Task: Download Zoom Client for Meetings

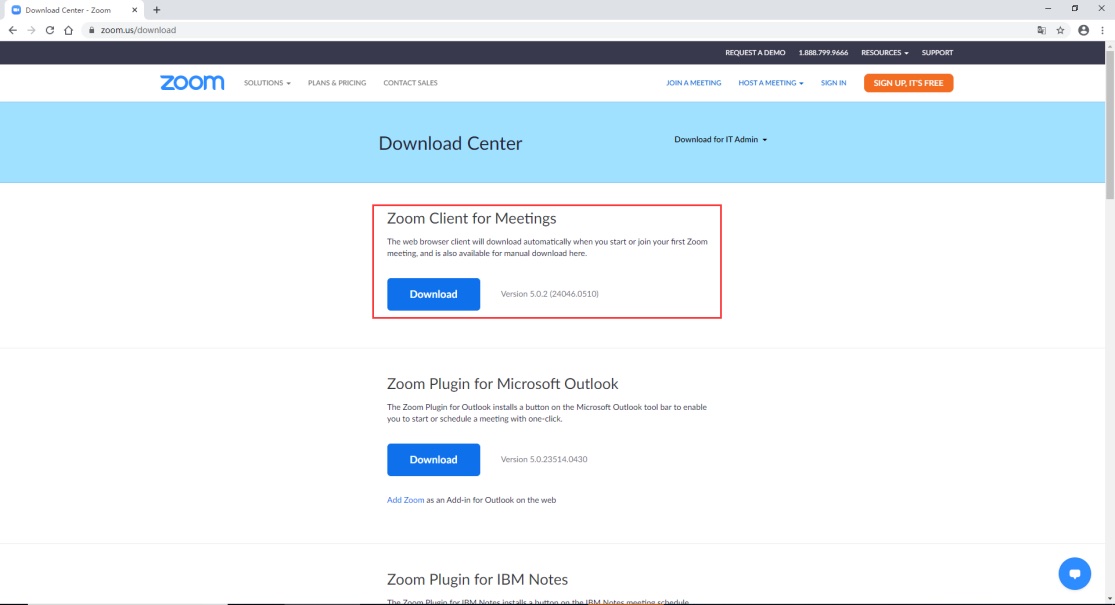Action: 433,294
